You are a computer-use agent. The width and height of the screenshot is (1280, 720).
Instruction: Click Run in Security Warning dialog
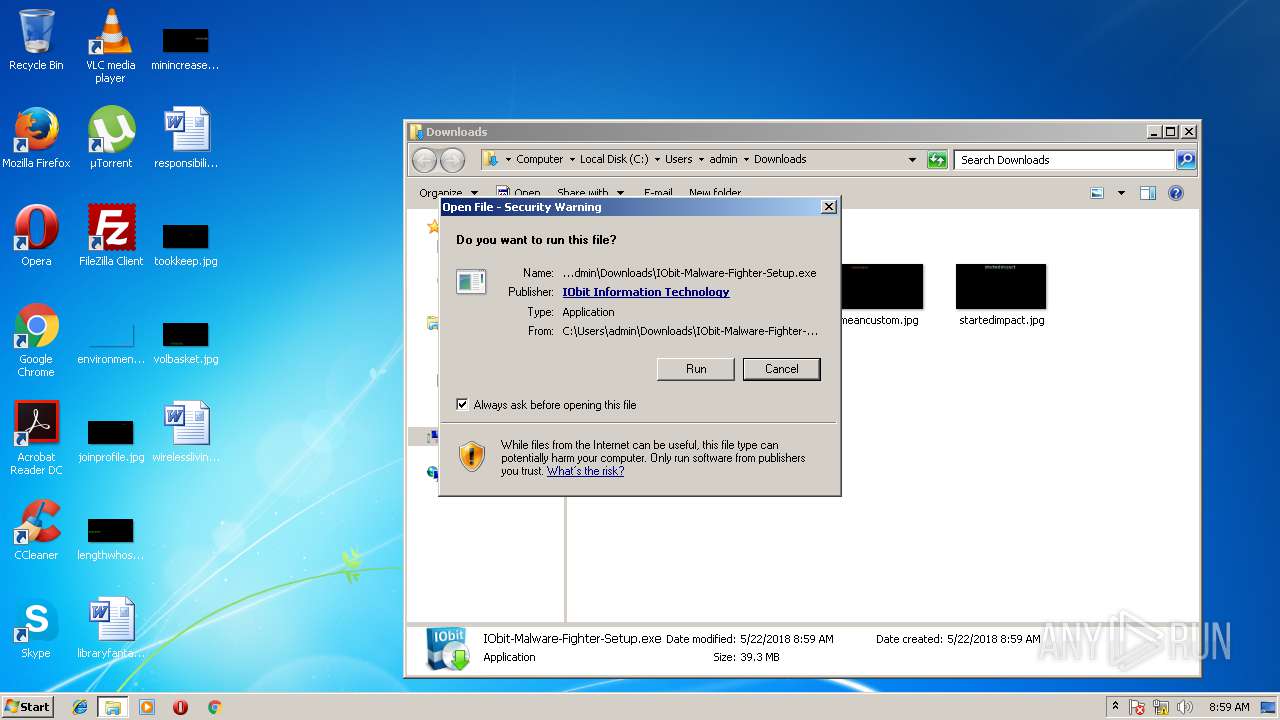point(696,369)
